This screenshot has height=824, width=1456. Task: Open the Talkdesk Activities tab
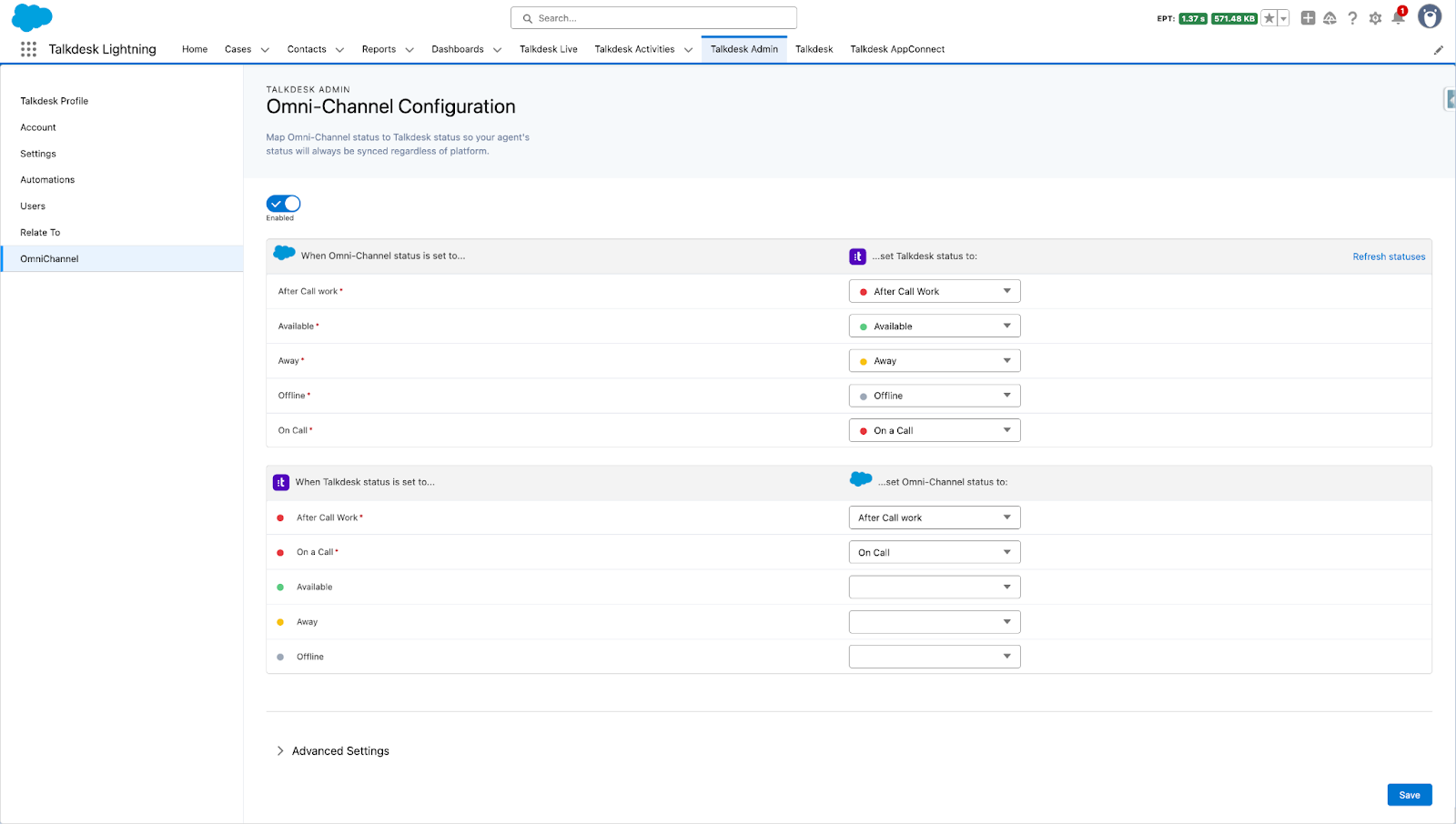[634, 49]
